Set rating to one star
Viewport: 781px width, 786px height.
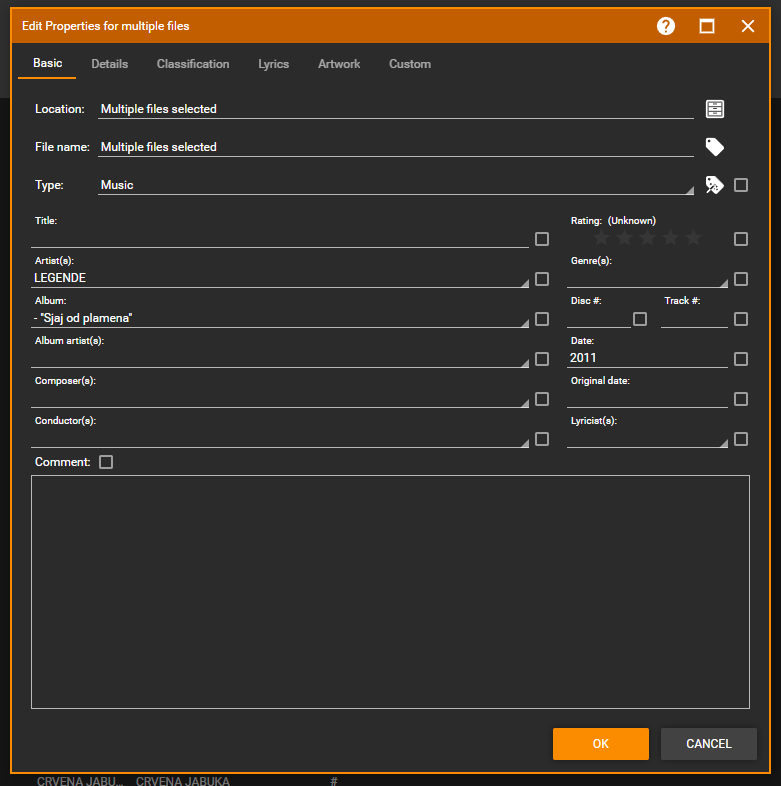601,238
